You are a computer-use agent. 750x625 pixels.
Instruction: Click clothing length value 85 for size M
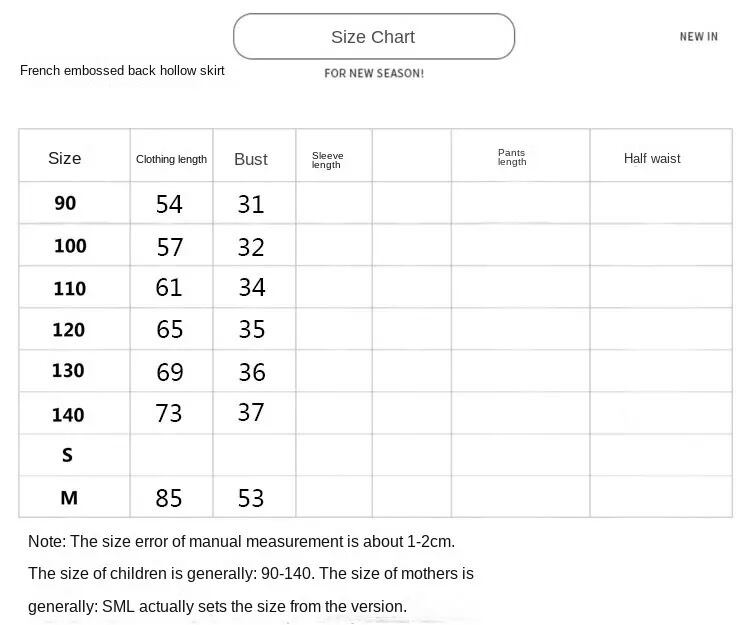[170, 497]
